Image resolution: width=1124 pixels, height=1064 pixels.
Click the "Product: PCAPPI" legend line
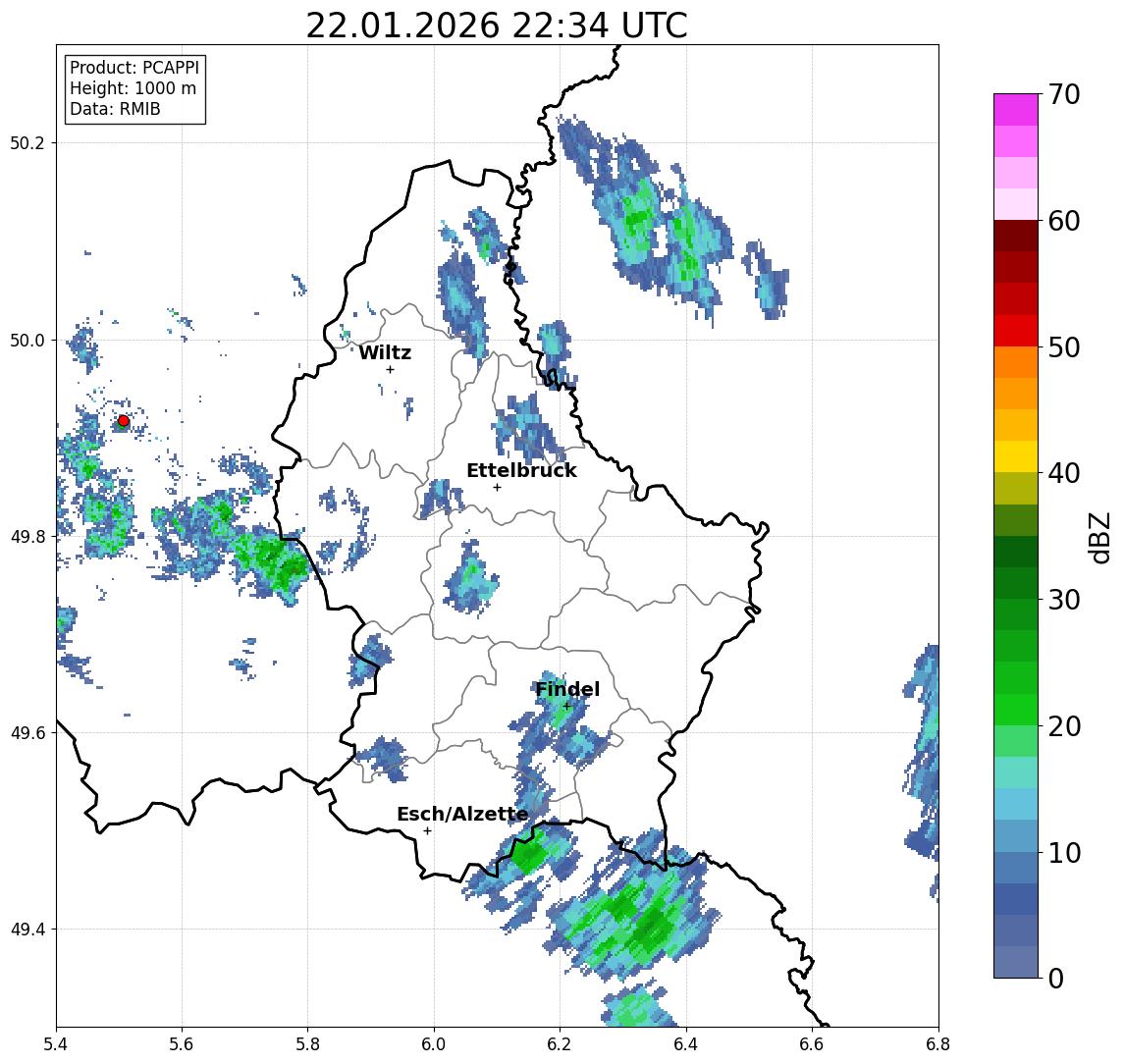click(x=134, y=68)
